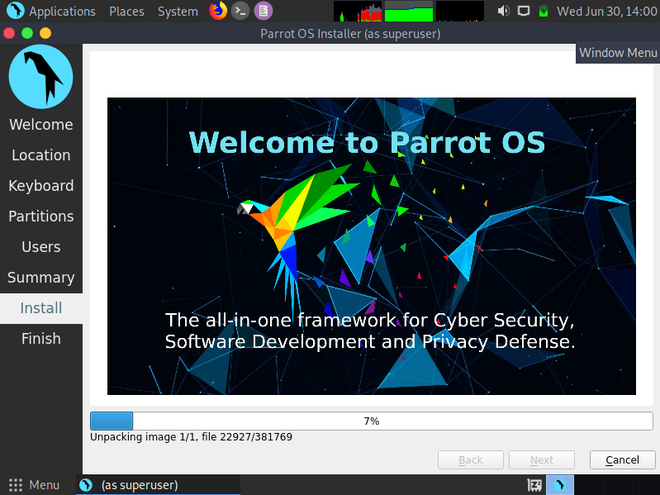Open the purple text editor launcher icon
Image resolution: width=660 pixels, height=495 pixels.
coord(263,11)
